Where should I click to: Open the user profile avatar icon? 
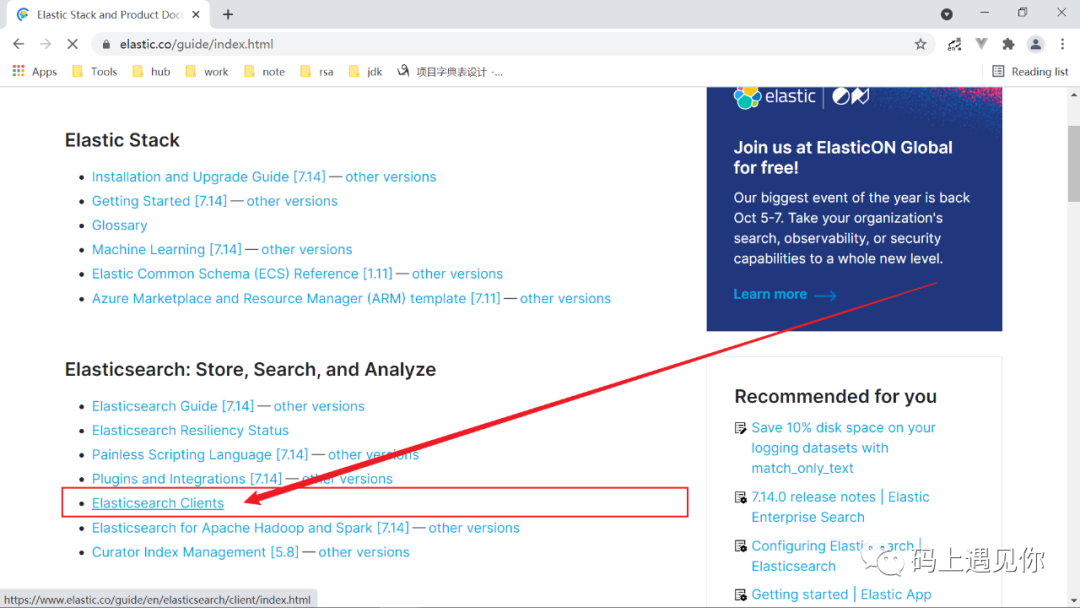1035,44
